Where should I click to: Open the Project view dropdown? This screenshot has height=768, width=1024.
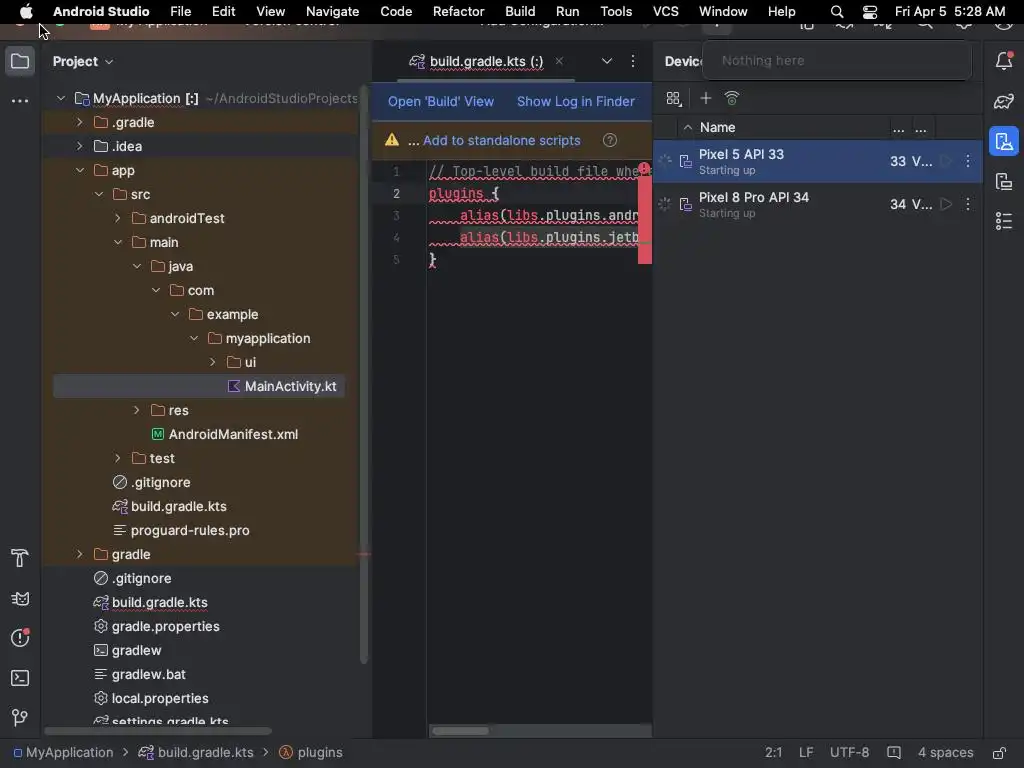coord(83,61)
